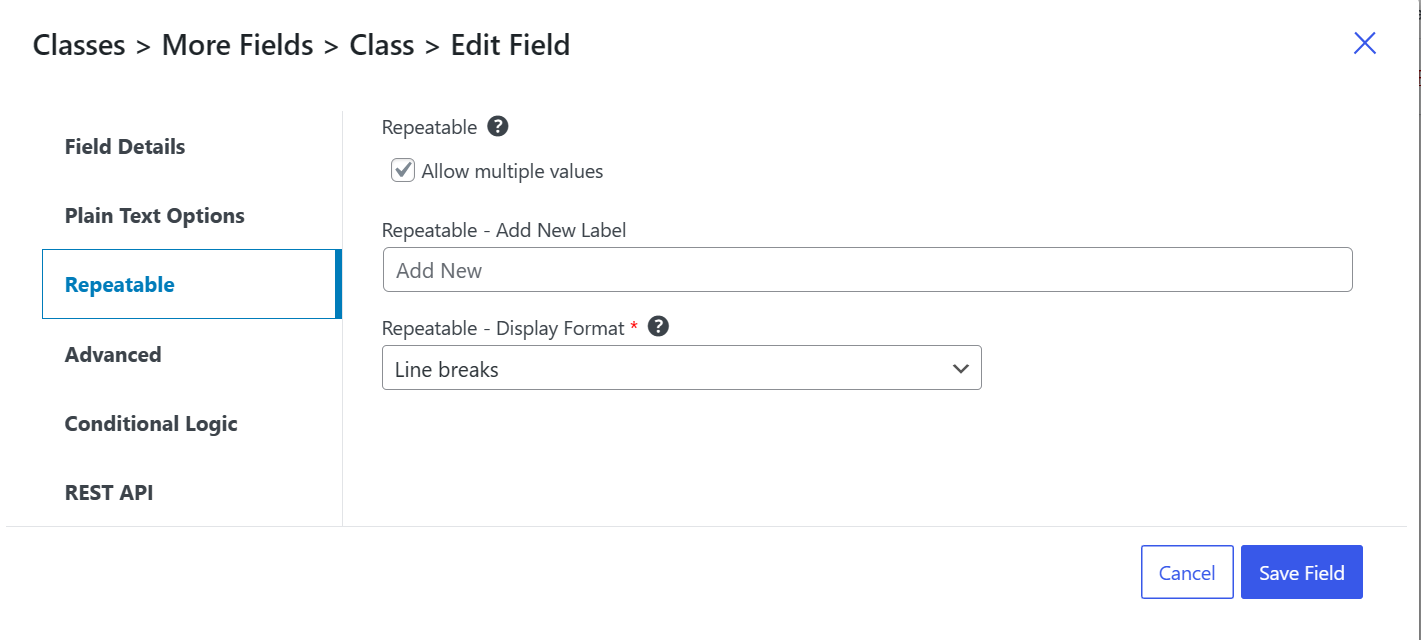Viewport: 1421px width, 640px height.
Task: Click the chevron arrow of Display Format select
Action: click(x=960, y=369)
